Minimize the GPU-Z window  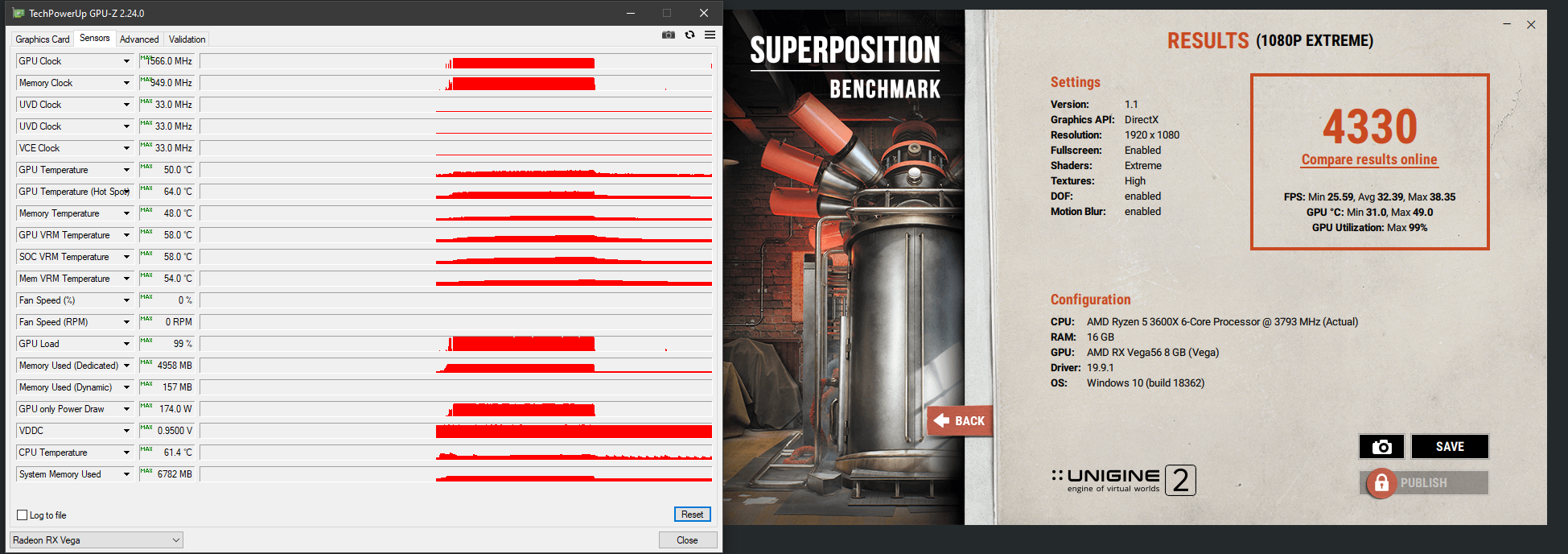631,13
